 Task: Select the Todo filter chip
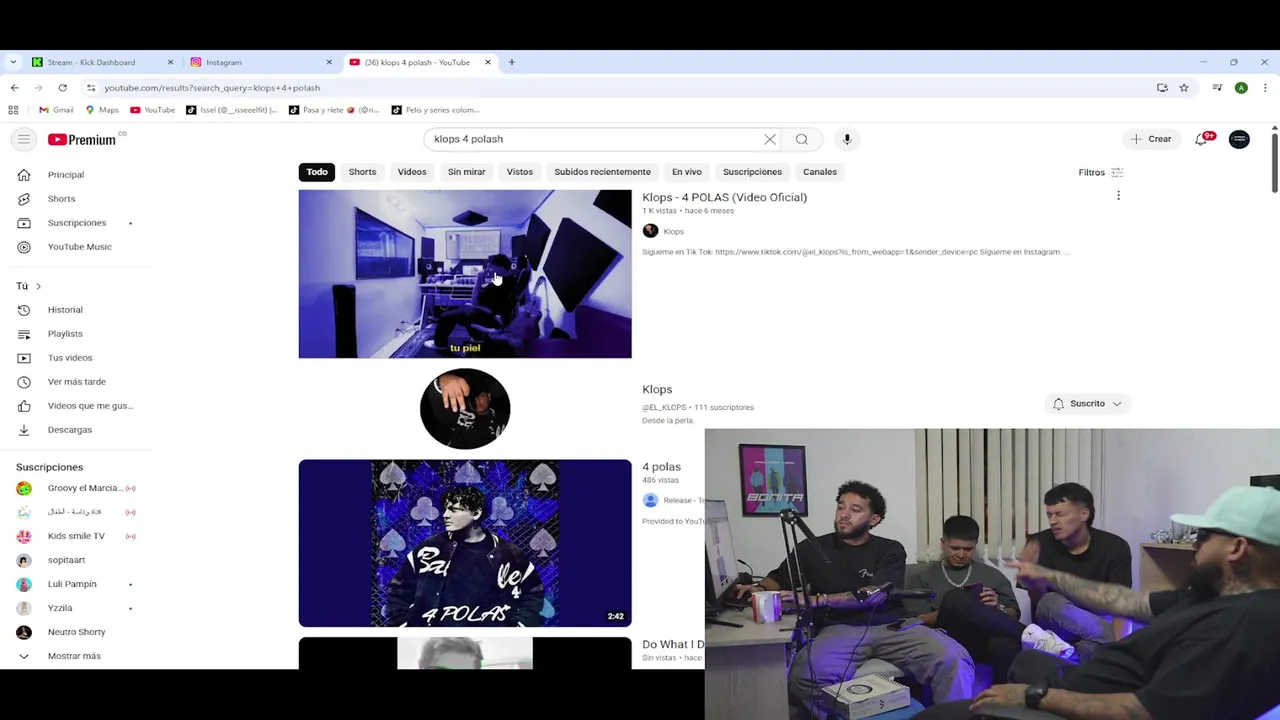pyautogui.click(x=317, y=172)
